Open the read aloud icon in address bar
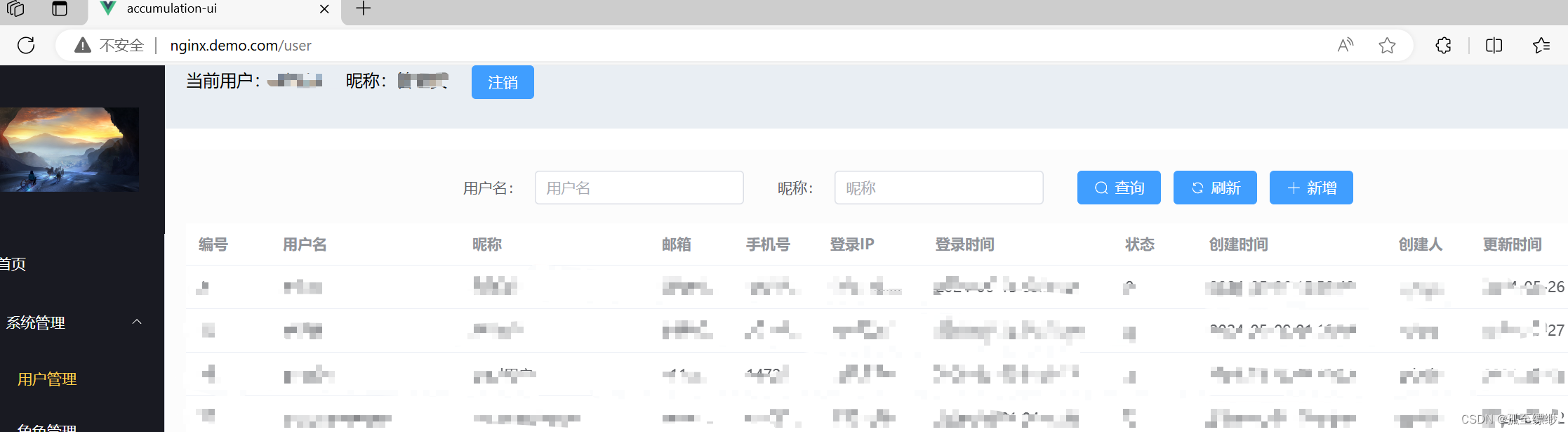 (x=1346, y=46)
